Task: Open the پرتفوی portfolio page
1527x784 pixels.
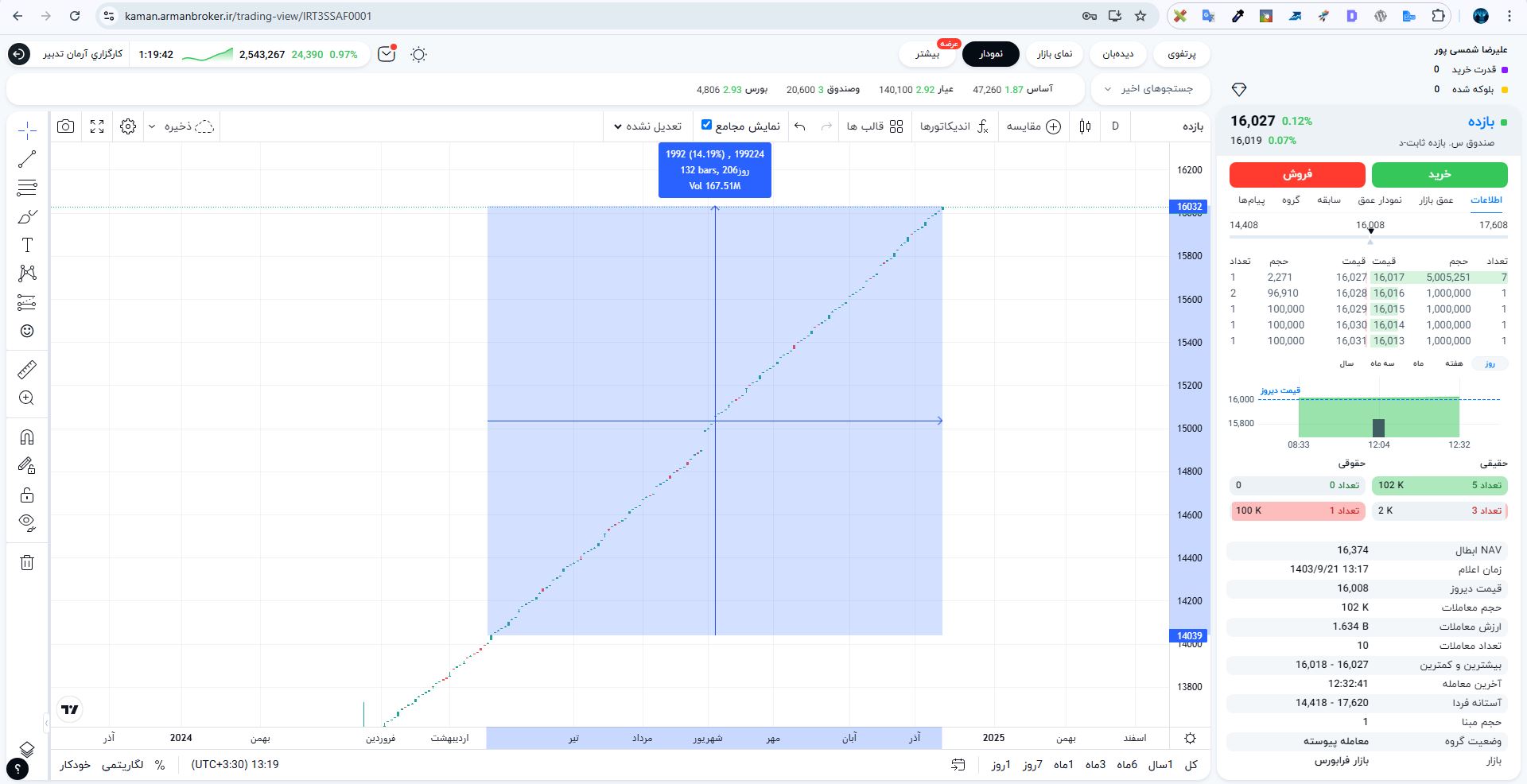Action: [1182, 54]
